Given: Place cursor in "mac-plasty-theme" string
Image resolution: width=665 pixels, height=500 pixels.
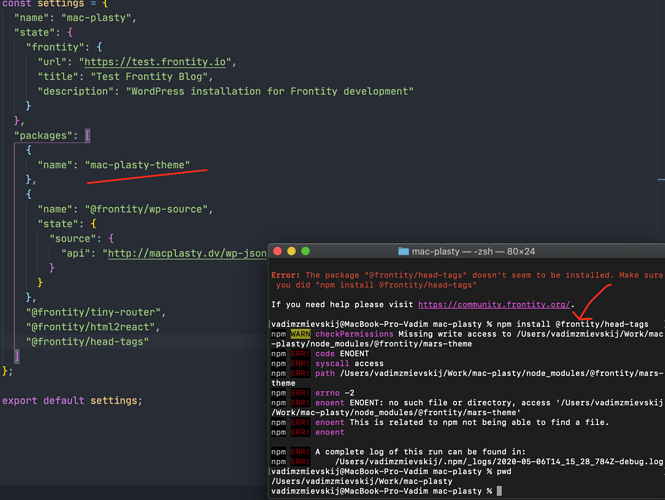Looking at the screenshot, I should (x=137, y=165).
